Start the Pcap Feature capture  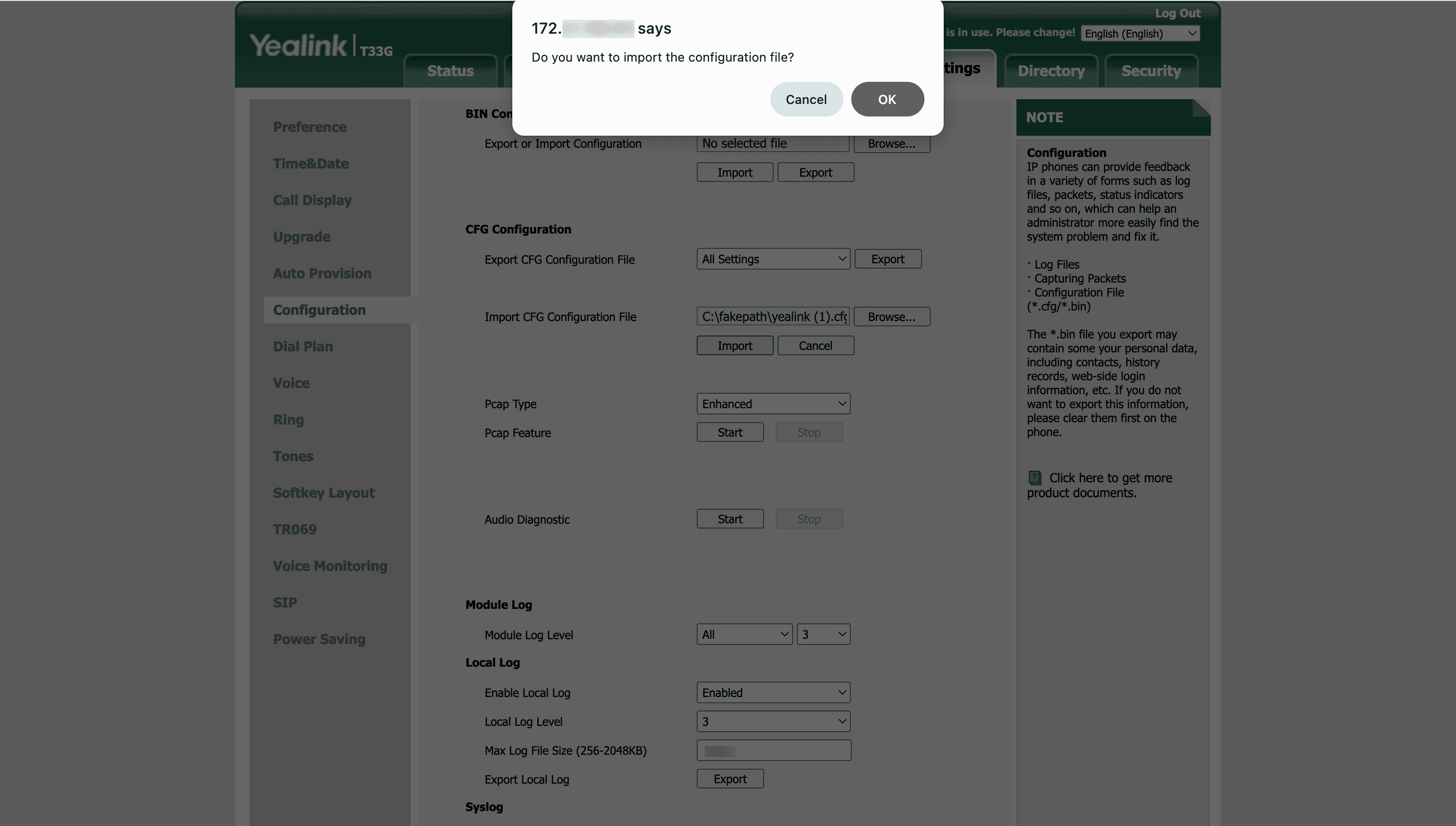730,432
